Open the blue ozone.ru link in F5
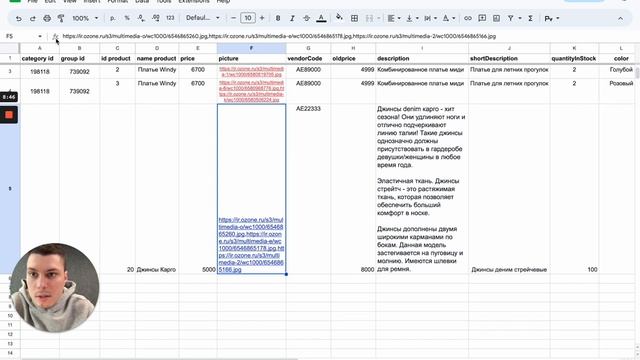Image resolution: width=640 pixels, height=360 pixels. pyautogui.click(x=251, y=244)
